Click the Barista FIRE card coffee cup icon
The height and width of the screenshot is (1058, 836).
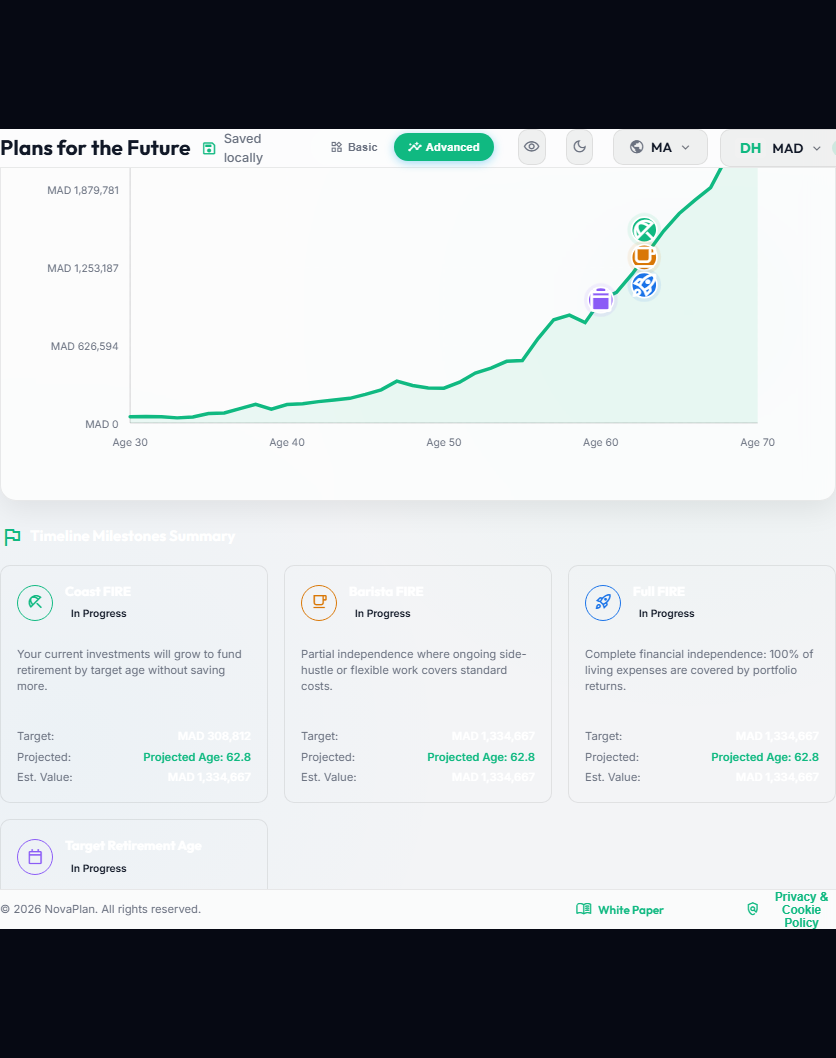click(319, 603)
